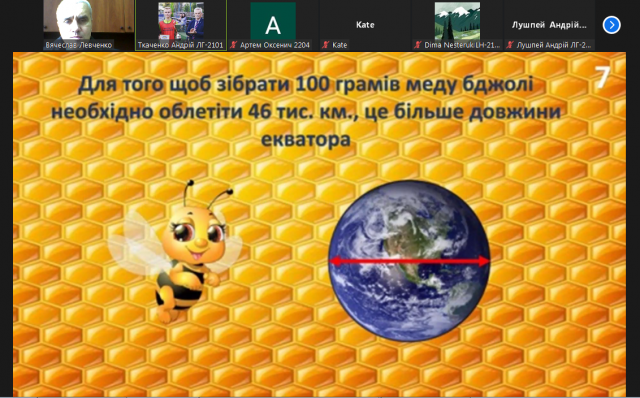Click slide title line 'Для того щоб зібрати 100 грамів'
This screenshot has height=398, width=640.
(x=306, y=85)
